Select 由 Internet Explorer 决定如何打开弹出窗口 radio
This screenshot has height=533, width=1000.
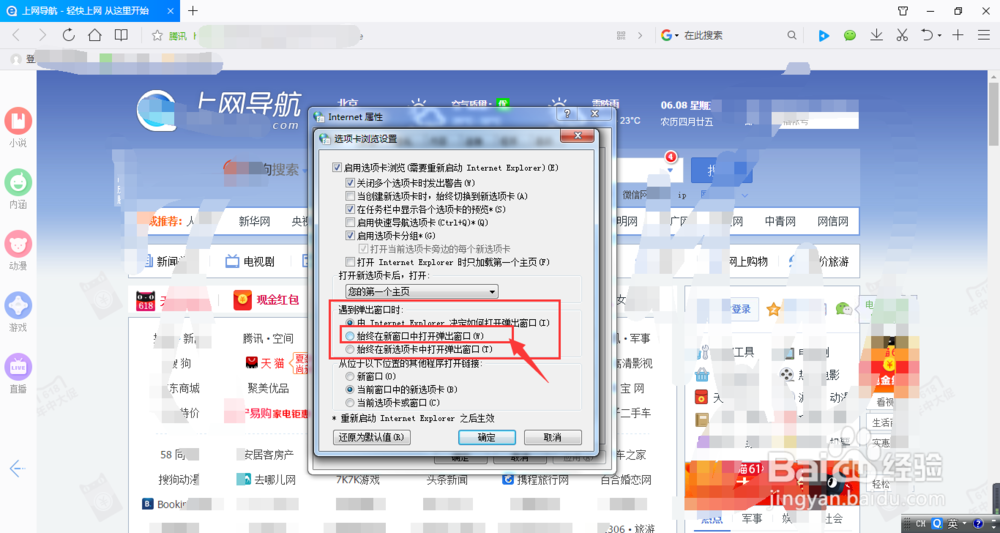[x=349, y=323]
